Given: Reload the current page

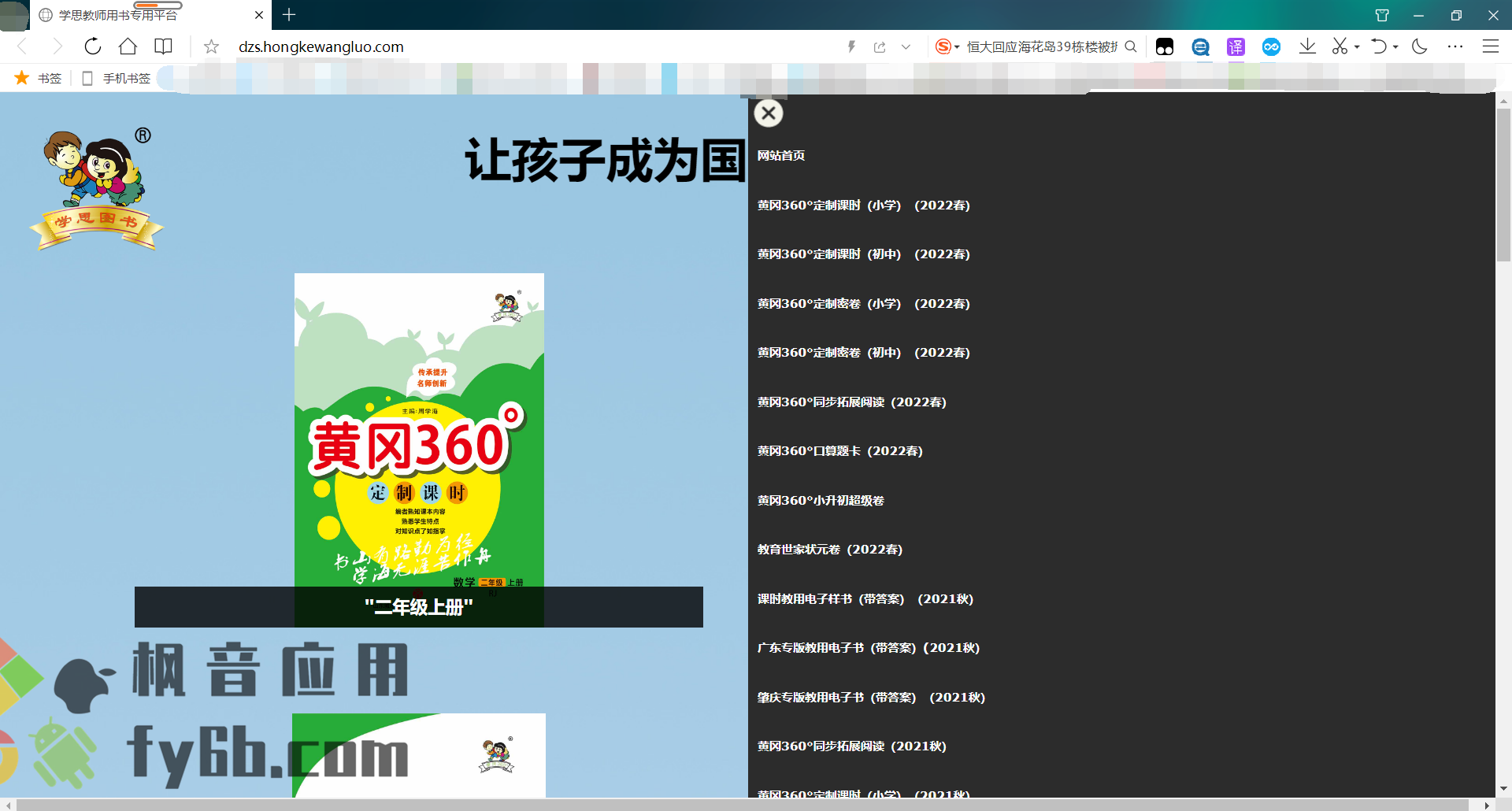Looking at the screenshot, I should [92, 46].
